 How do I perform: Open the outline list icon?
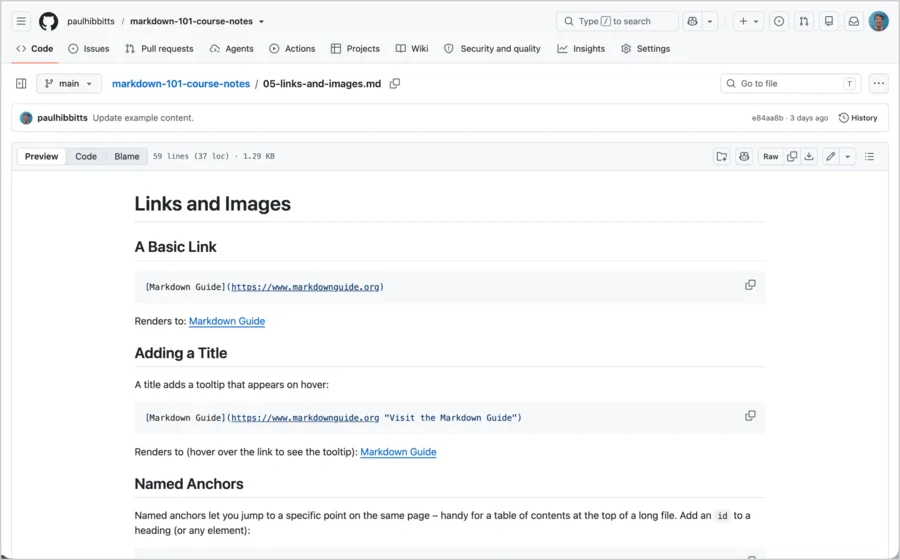(x=870, y=157)
